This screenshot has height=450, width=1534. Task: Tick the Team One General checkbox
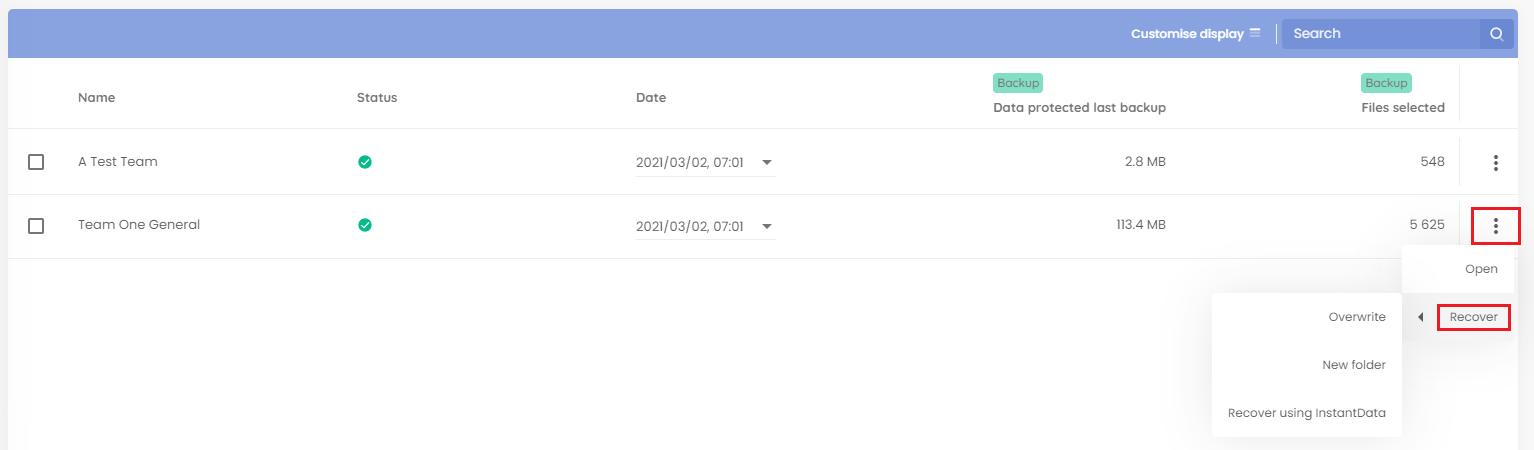coord(36,226)
